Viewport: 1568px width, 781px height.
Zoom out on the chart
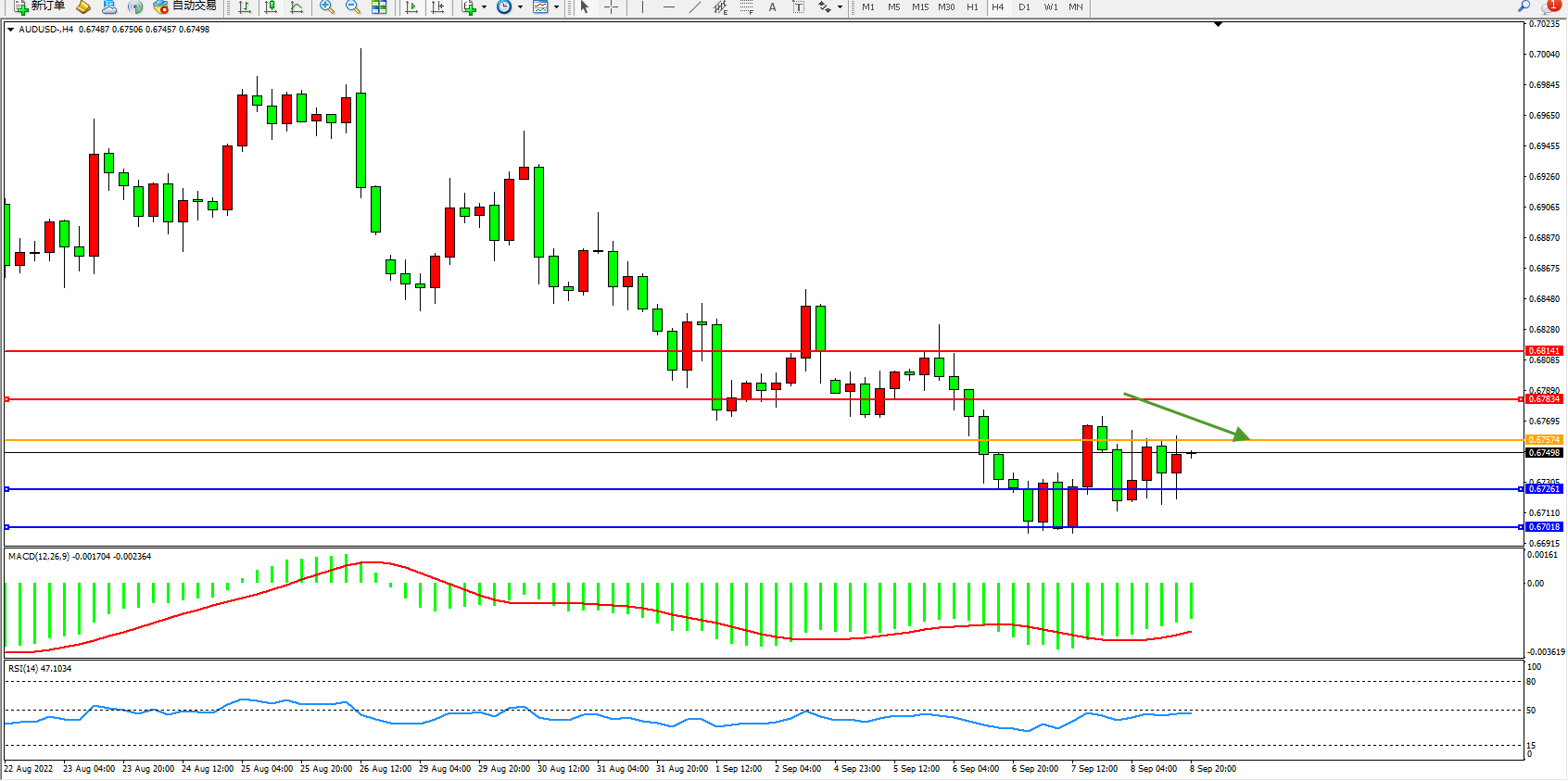353,7
